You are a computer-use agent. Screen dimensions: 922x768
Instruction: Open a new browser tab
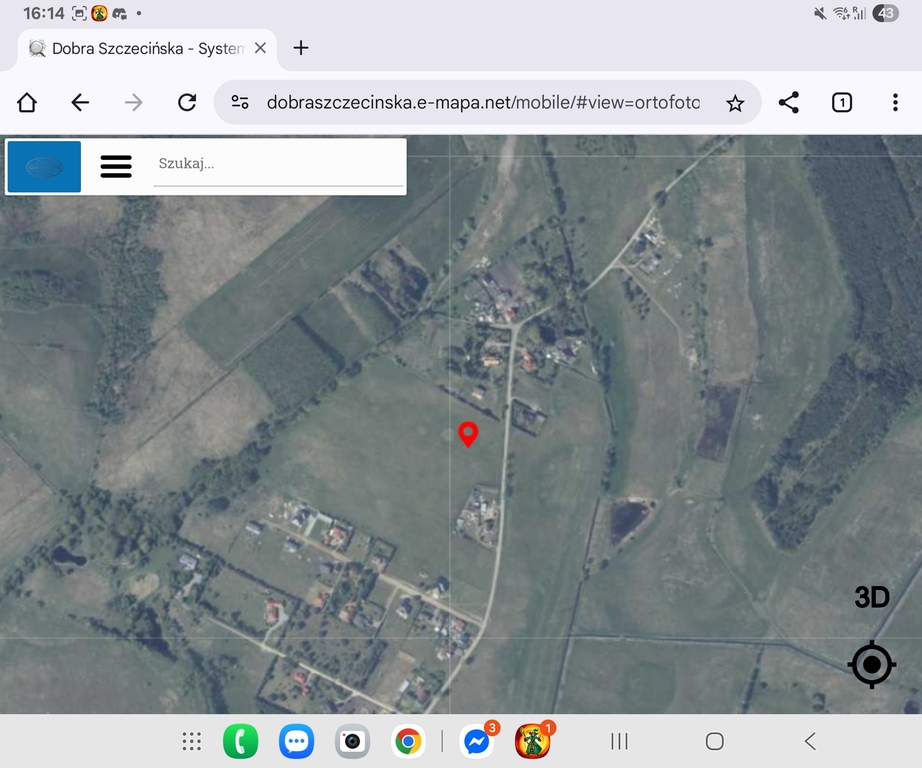(x=301, y=48)
